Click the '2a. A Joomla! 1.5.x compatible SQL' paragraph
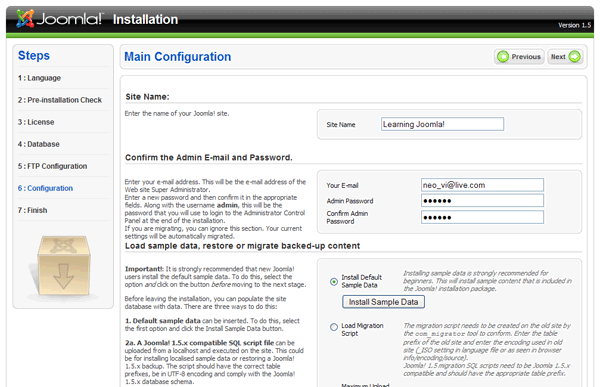The width and height of the screenshot is (600, 387). [x=214, y=362]
